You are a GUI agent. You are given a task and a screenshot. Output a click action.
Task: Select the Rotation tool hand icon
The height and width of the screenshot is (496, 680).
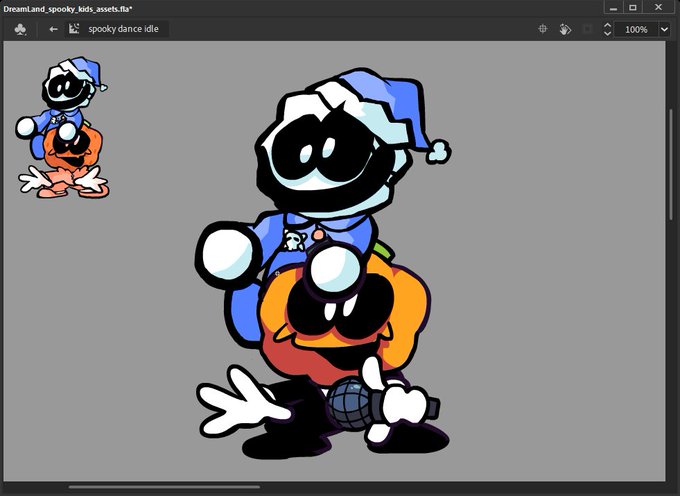565,29
